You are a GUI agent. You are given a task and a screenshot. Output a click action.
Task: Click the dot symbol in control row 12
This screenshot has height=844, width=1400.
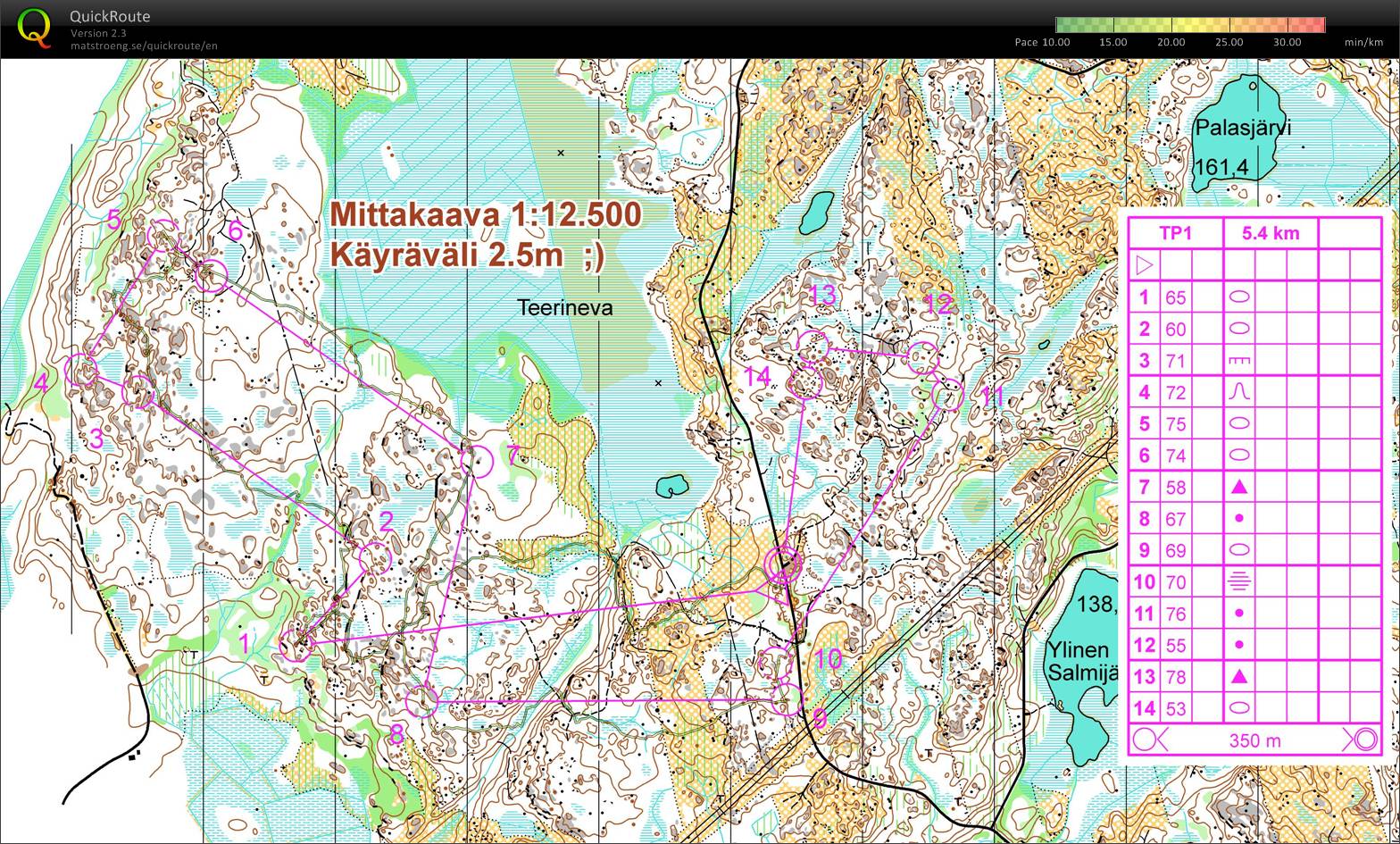1238,645
